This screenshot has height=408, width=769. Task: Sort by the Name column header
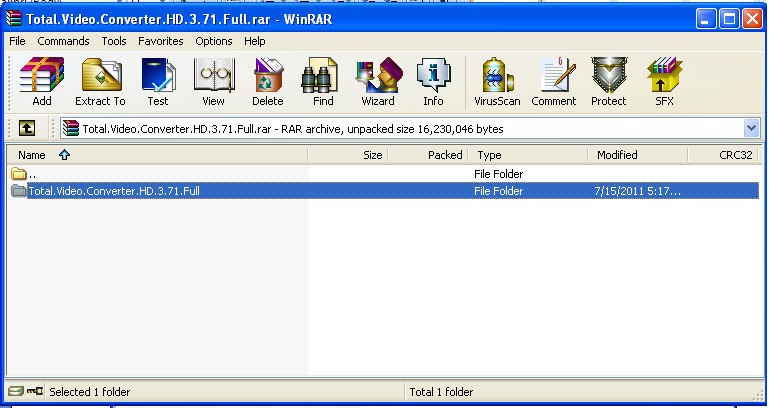click(157, 155)
